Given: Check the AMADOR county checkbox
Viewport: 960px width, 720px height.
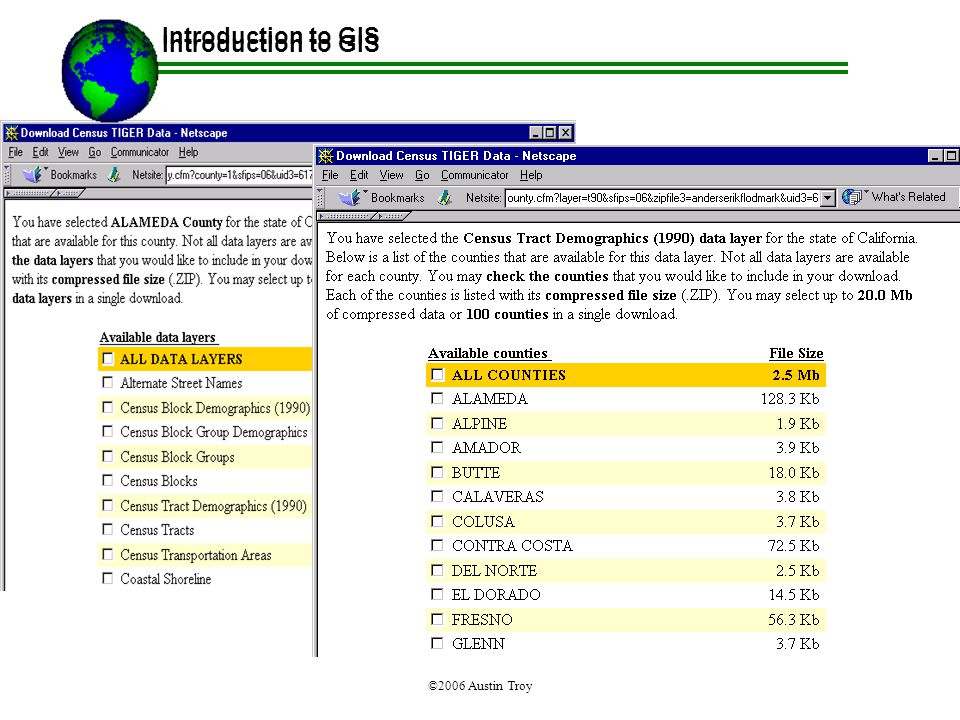Looking at the screenshot, I should pos(437,447).
